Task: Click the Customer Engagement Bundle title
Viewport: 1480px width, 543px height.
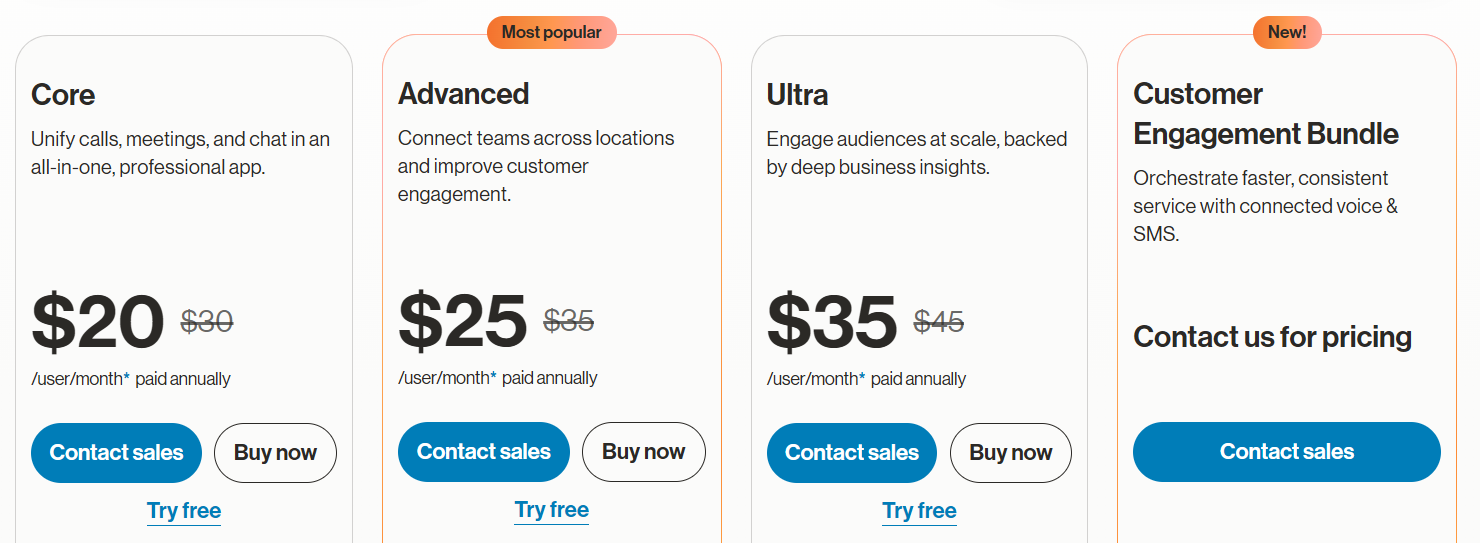Action: coord(1266,114)
